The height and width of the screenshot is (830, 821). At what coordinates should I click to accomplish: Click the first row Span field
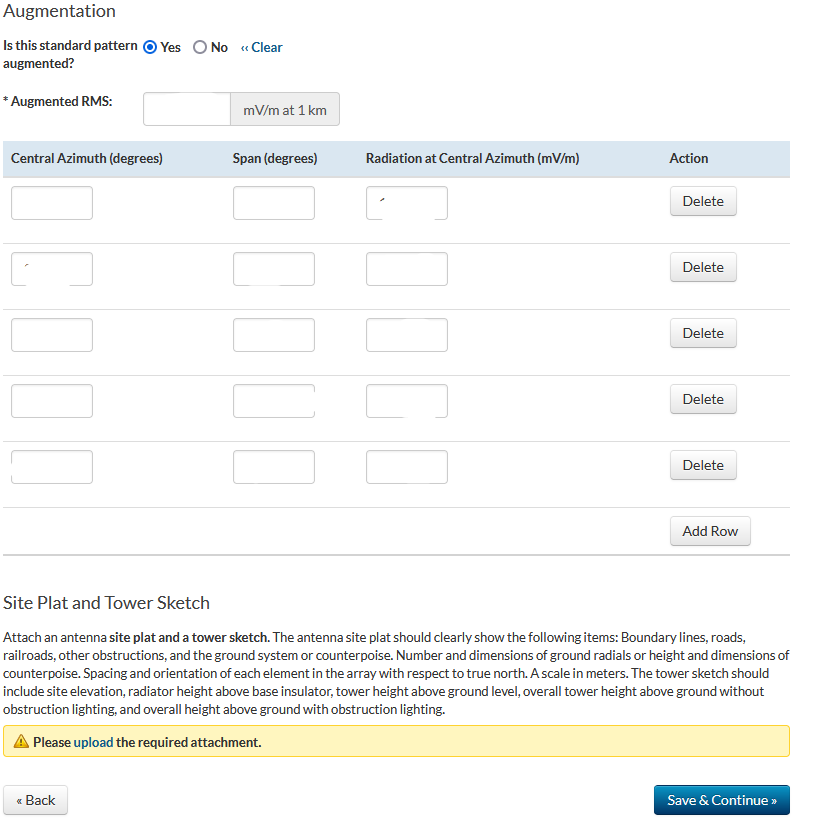[x=274, y=203]
